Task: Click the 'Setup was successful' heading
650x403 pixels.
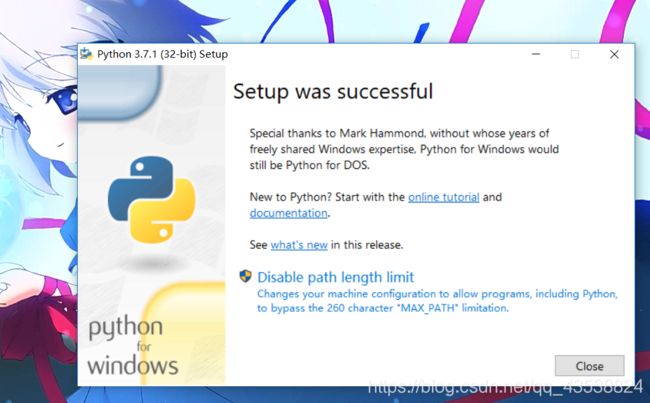Action: tap(333, 92)
